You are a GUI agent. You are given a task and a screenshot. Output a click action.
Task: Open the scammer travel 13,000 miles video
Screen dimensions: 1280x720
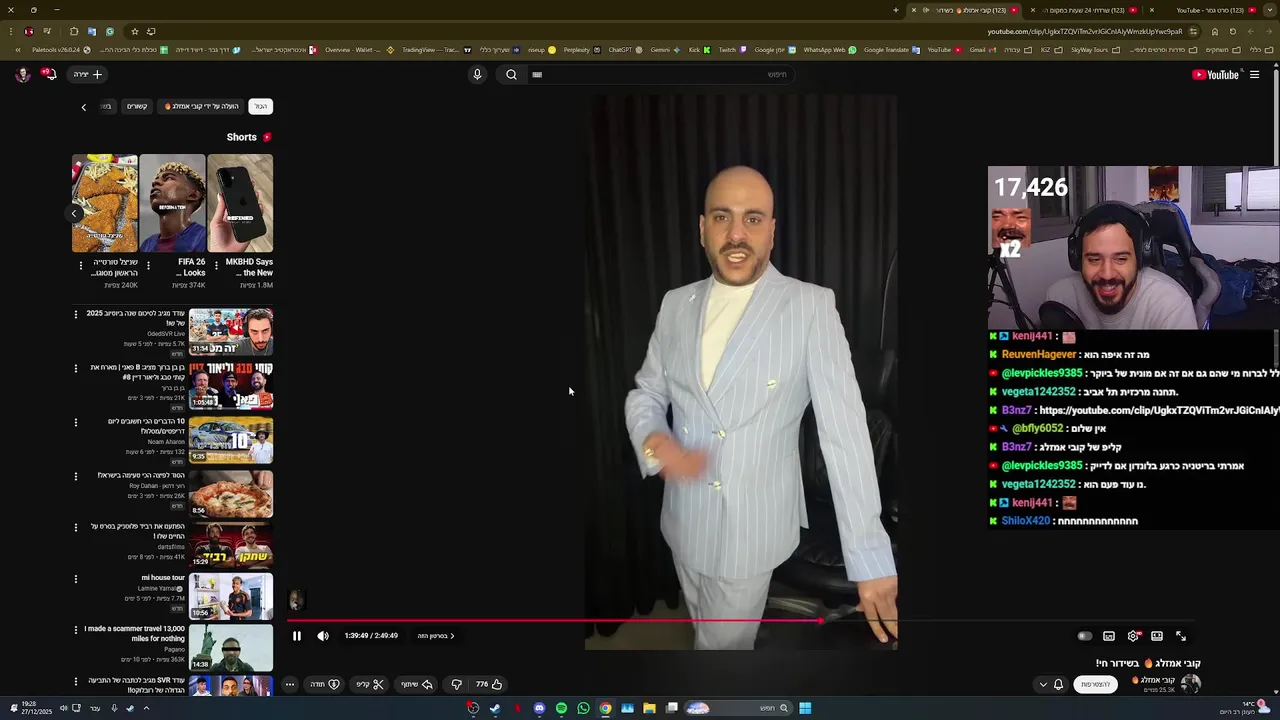231,648
